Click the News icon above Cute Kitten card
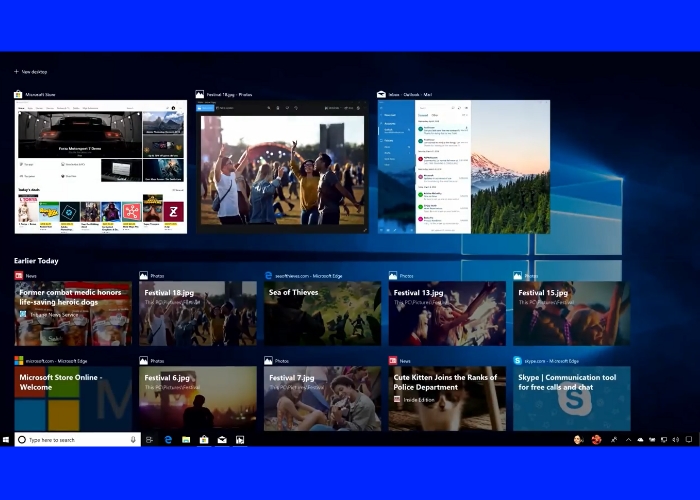700x500 pixels. click(393, 360)
